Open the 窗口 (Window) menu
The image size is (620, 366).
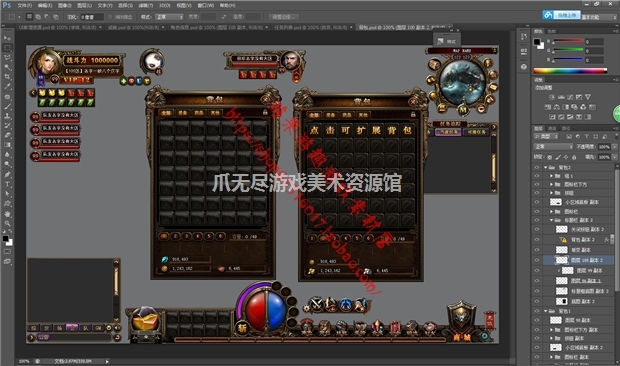coord(206,6)
